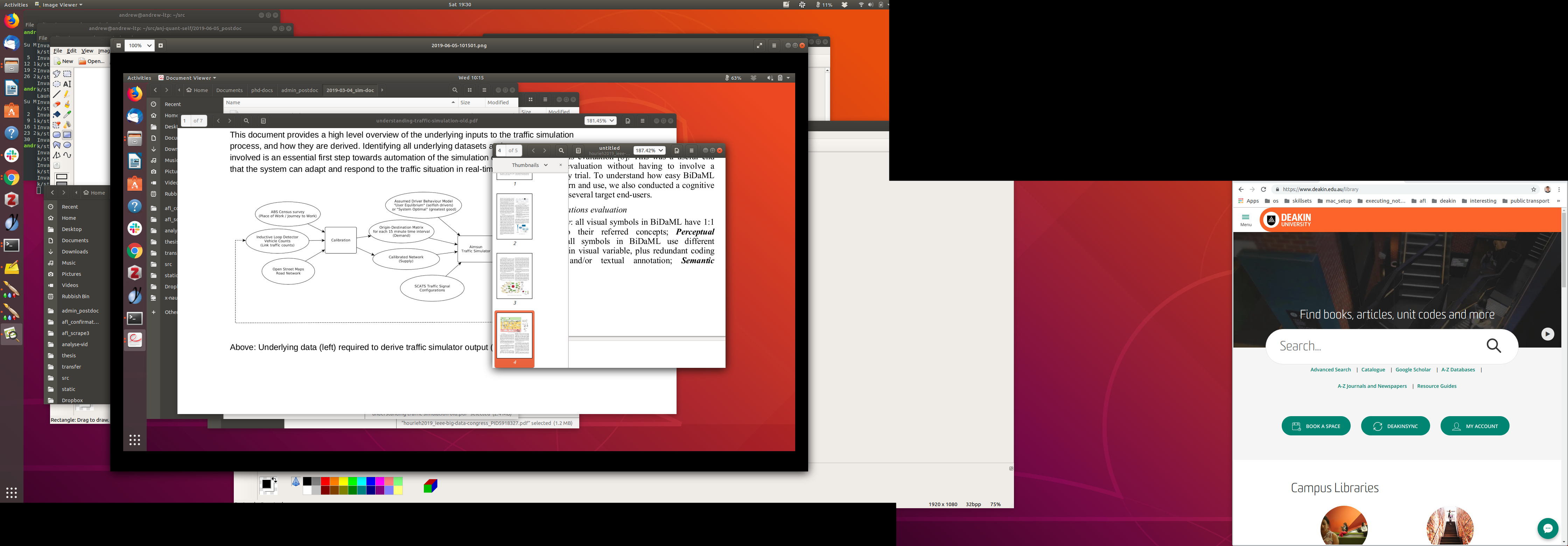This screenshot has width=1568, height=546.
Task: Expand the Image Viewer application menu
Action: 58,5
